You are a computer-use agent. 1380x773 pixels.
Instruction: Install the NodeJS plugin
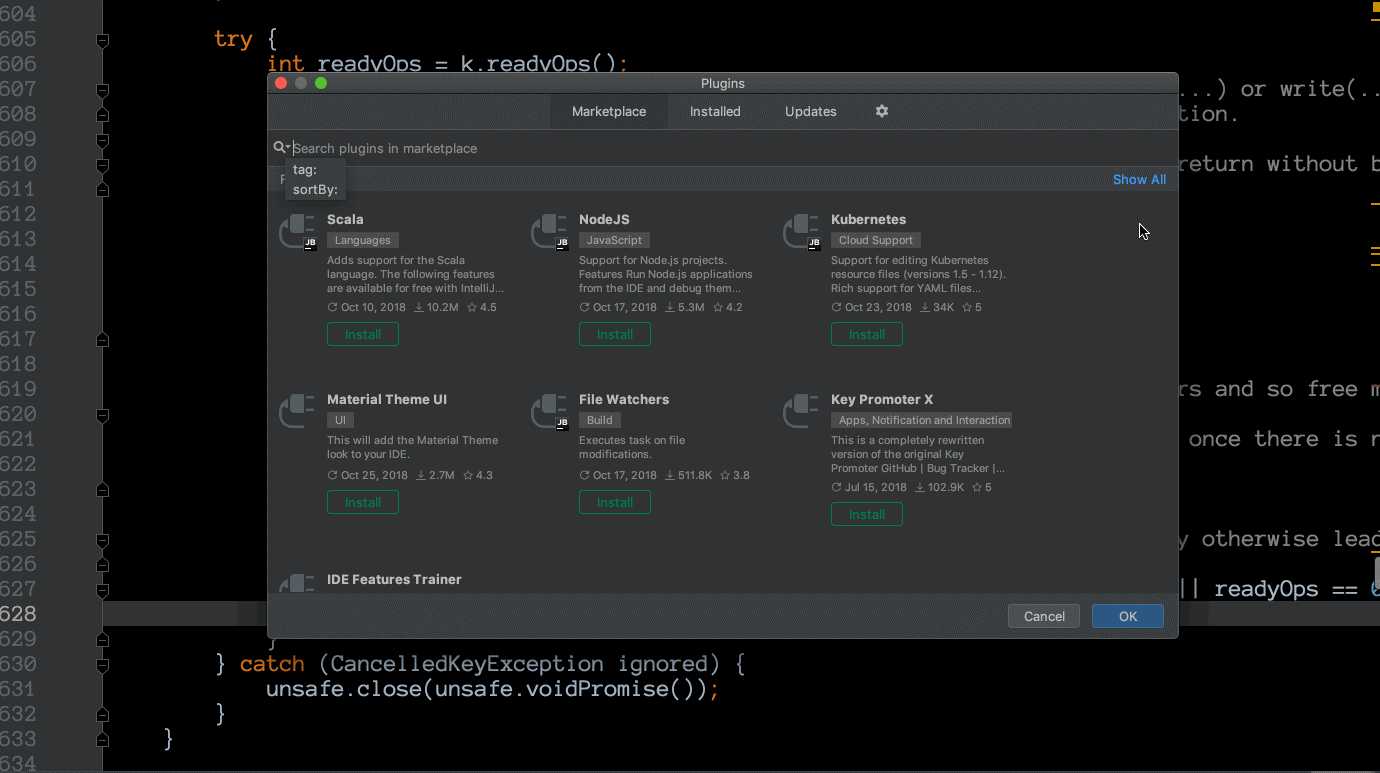click(x=615, y=334)
